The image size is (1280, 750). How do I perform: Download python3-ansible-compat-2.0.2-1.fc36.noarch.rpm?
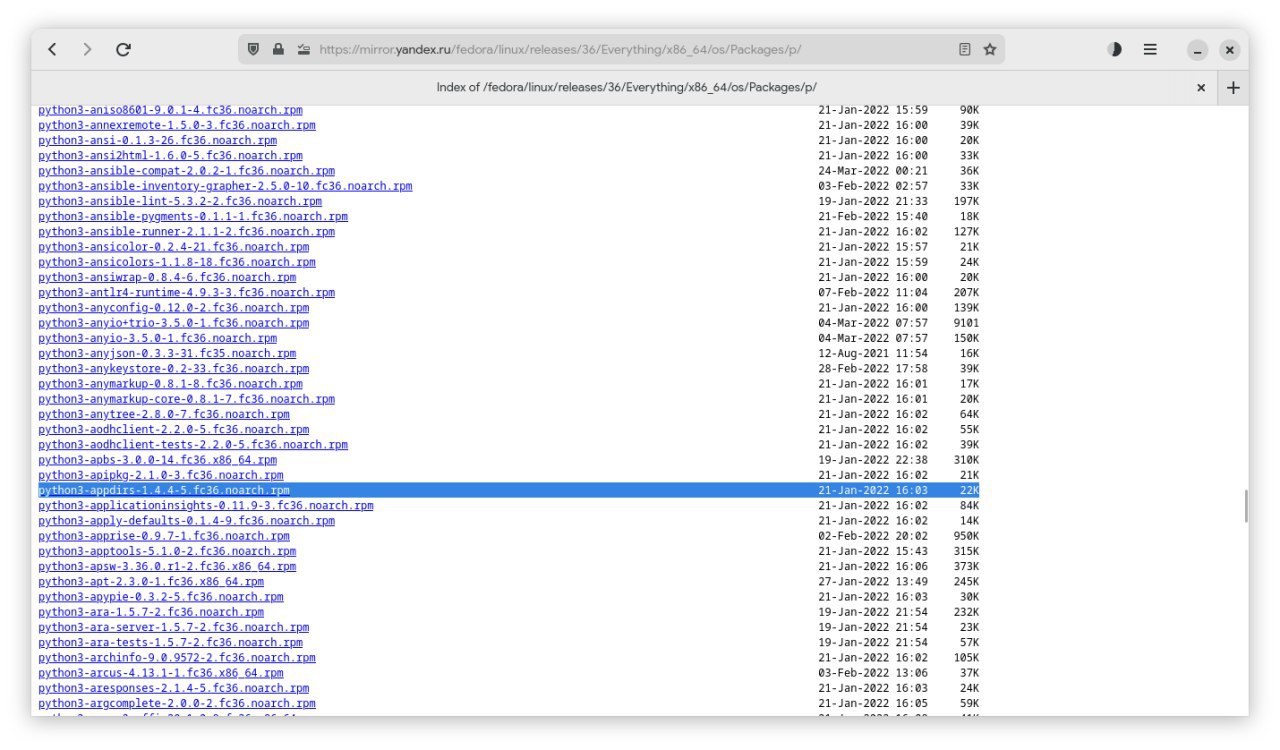[x=186, y=171]
